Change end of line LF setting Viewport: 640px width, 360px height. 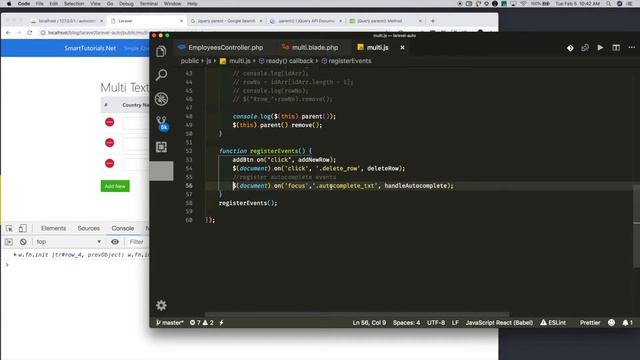[x=455, y=322]
